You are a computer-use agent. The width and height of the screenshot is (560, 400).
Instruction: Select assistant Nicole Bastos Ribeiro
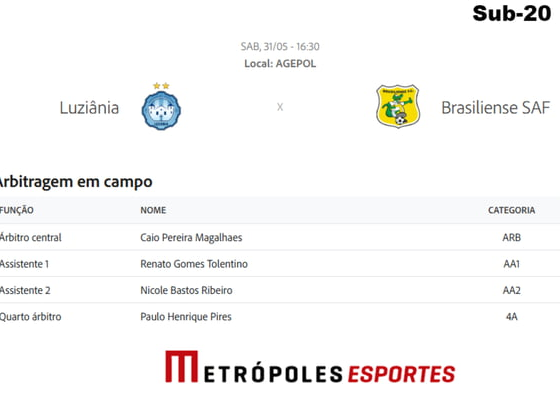(186, 290)
